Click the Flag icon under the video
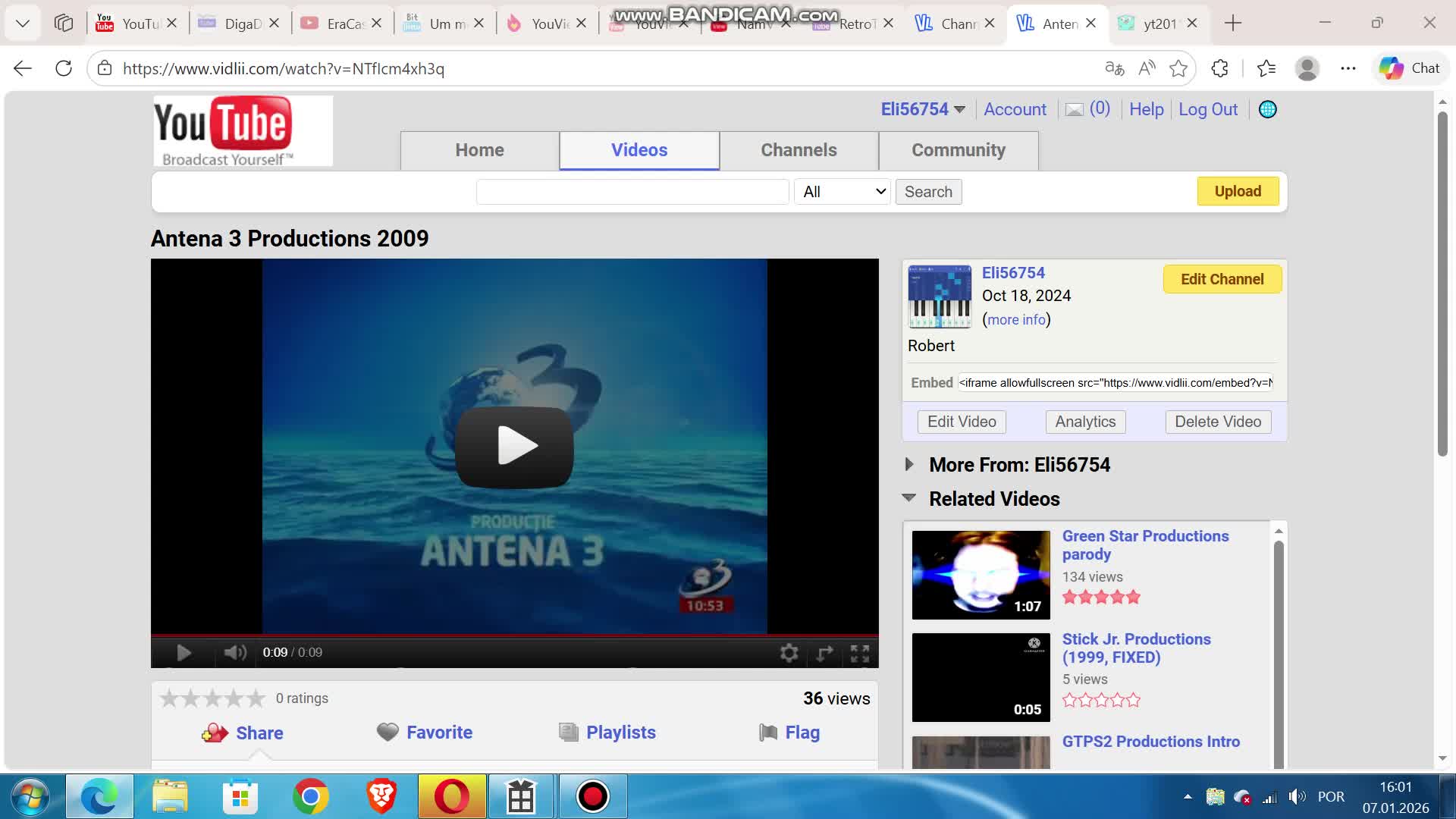The width and height of the screenshot is (1456, 819). click(x=768, y=733)
